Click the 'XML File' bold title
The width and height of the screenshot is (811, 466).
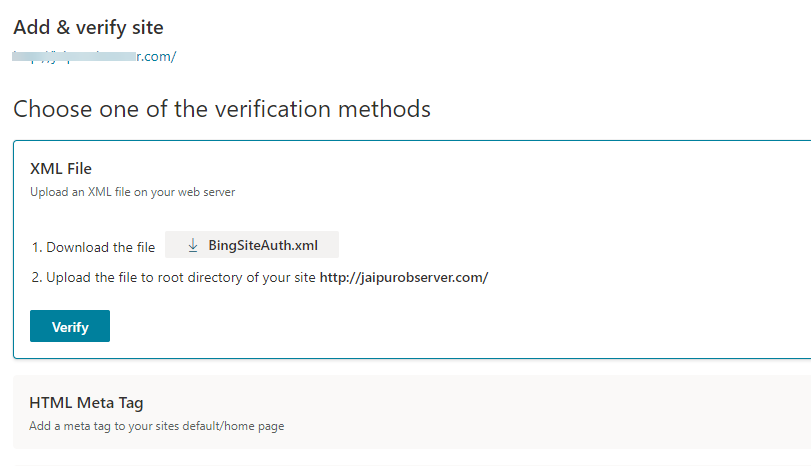point(61,169)
